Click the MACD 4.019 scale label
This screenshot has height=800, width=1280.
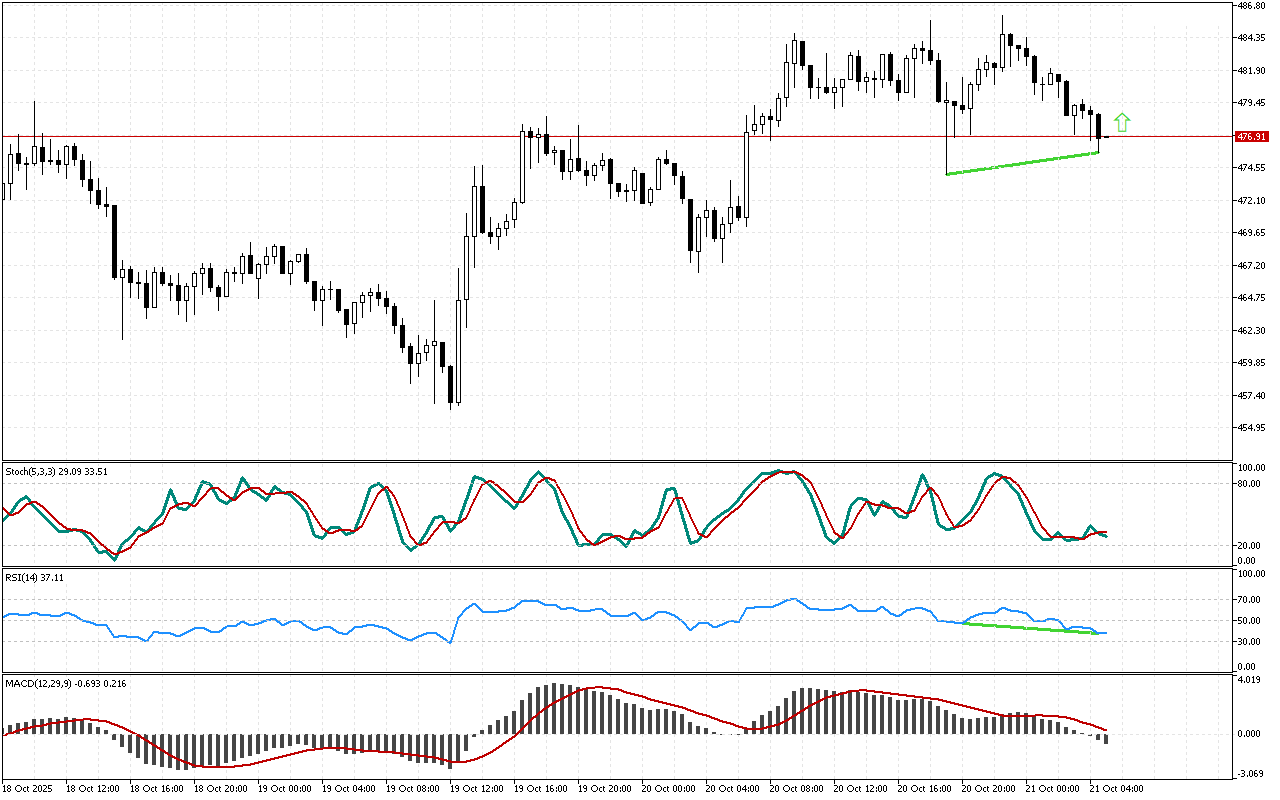click(1247, 680)
